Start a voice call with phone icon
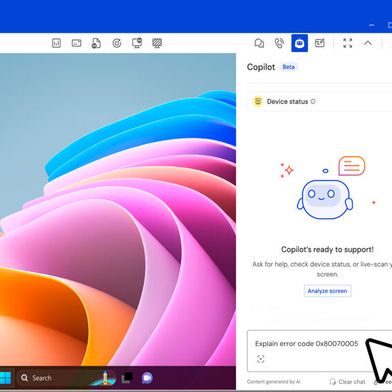This screenshot has width=392, height=392. coord(279,43)
